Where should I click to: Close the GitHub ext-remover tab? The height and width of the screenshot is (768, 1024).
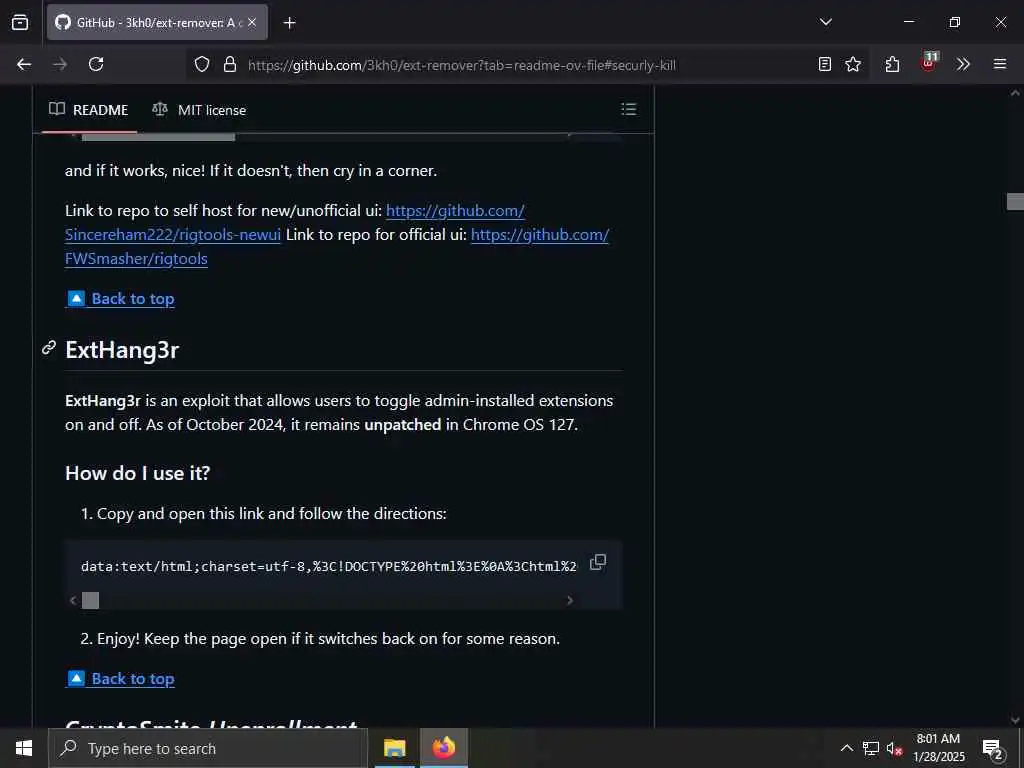tap(252, 23)
